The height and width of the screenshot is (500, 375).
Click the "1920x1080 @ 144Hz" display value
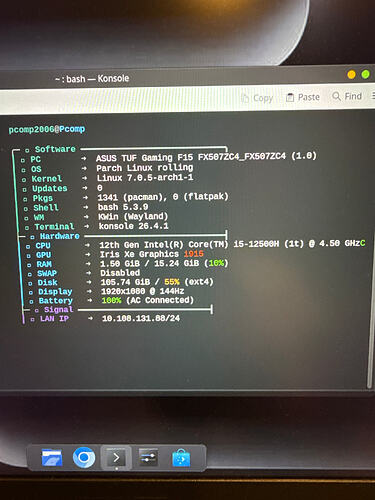pos(142,291)
